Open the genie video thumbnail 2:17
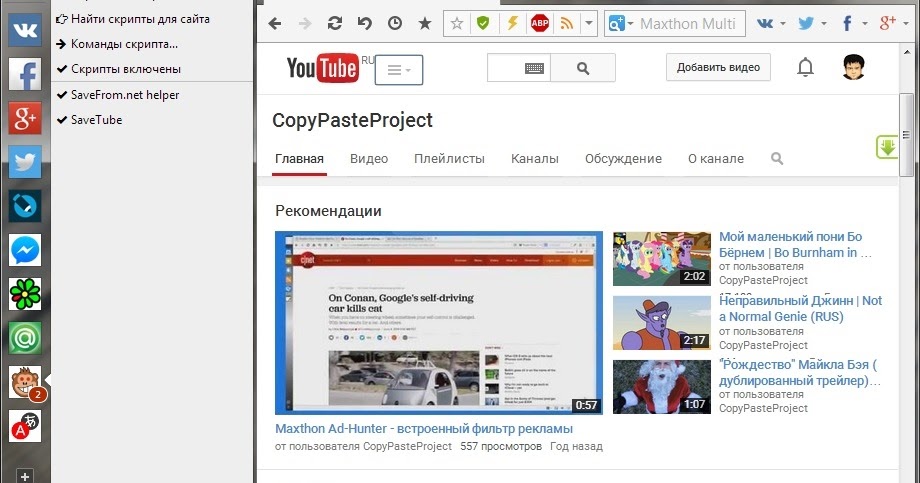Screen dimensions: 920x483 click(662, 323)
